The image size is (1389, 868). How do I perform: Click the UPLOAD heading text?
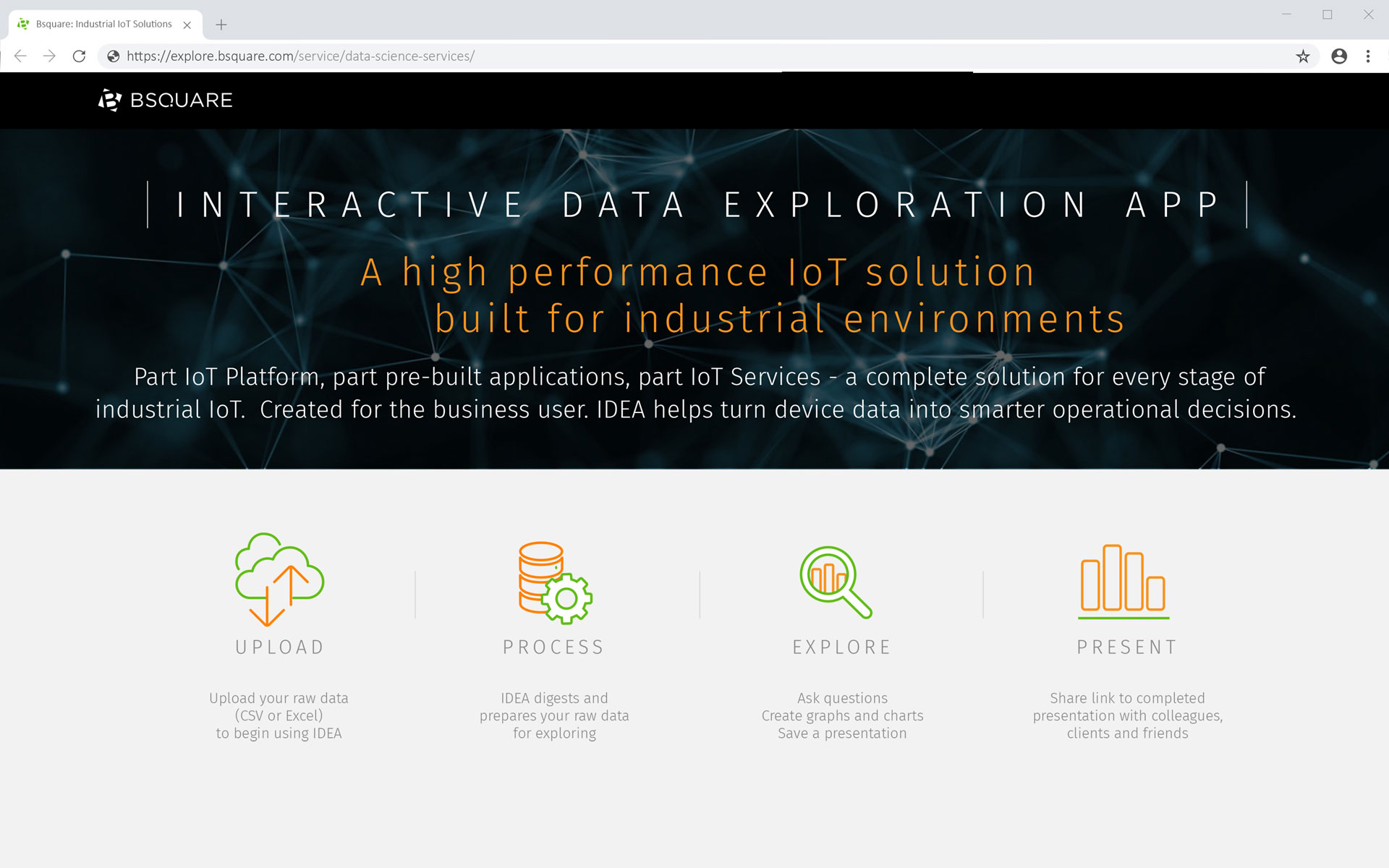tap(279, 647)
